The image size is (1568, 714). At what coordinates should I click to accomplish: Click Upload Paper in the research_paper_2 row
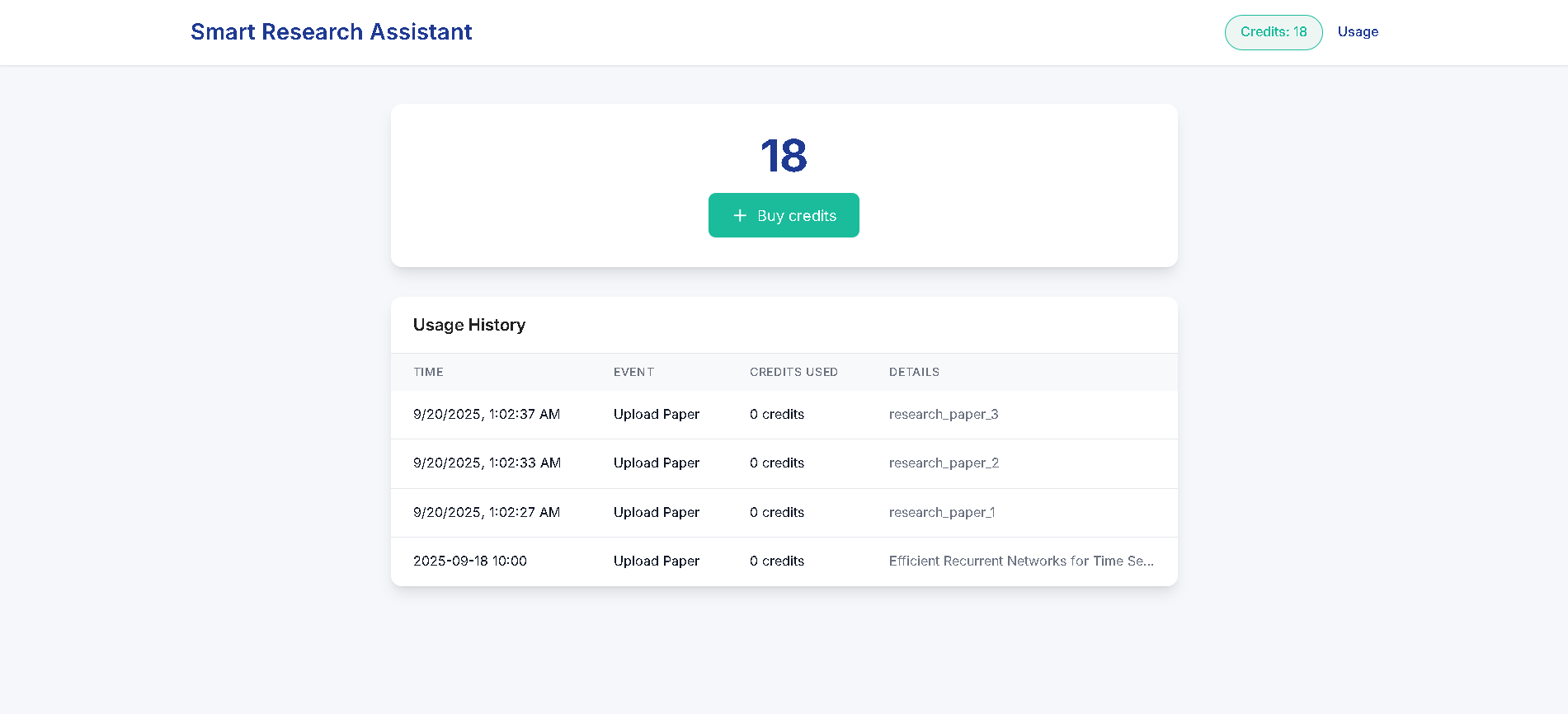657,463
